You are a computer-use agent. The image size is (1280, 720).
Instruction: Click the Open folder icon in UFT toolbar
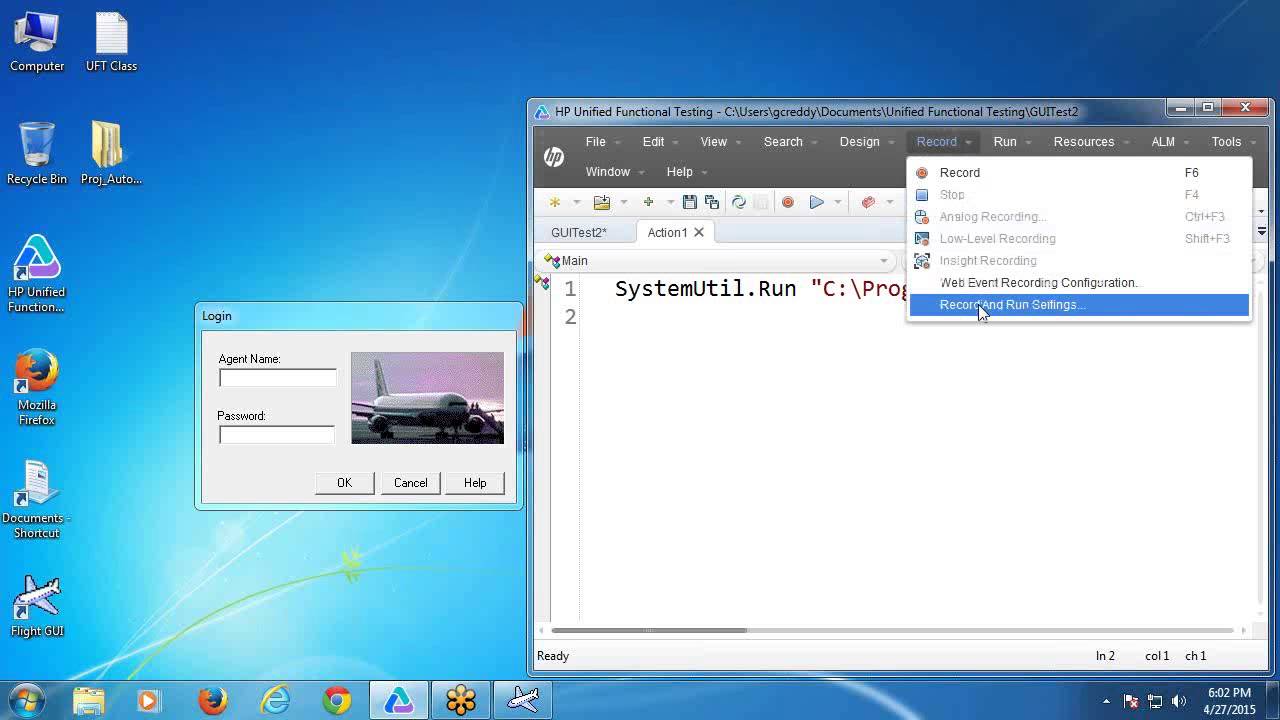[601, 202]
